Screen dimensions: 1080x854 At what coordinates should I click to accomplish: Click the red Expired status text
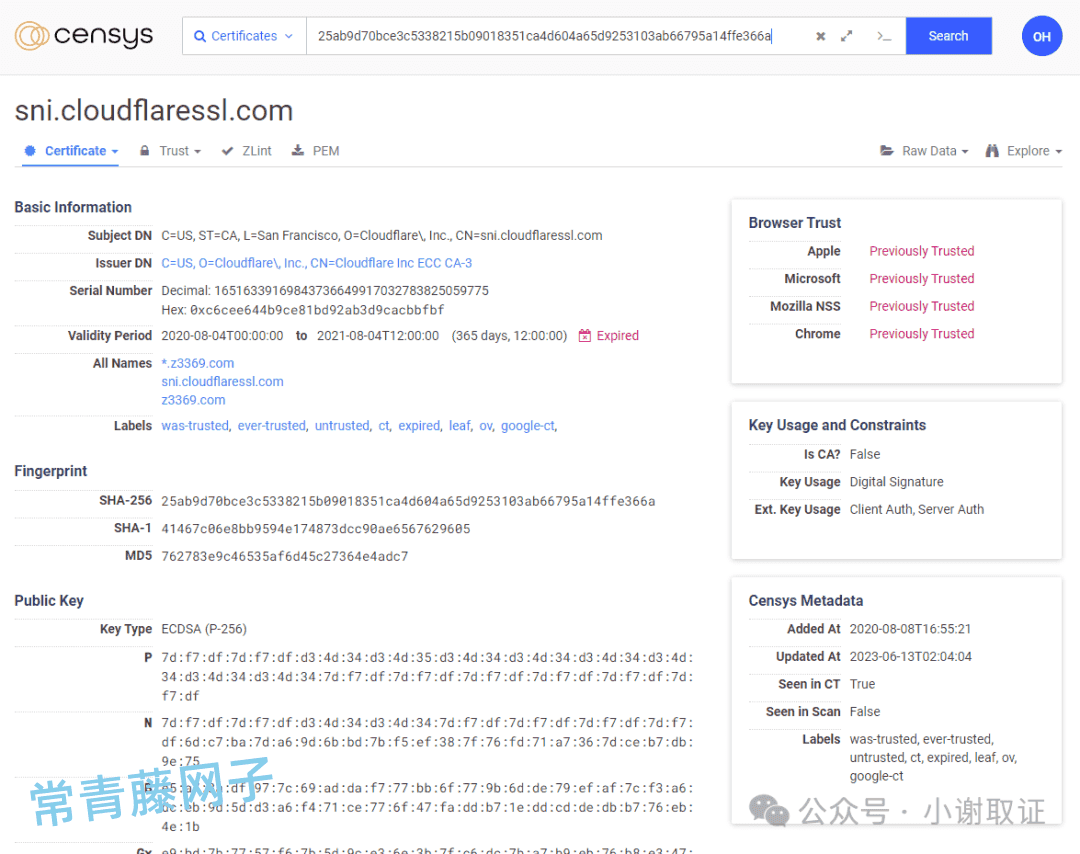pyautogui.click(x=618, y=335)
